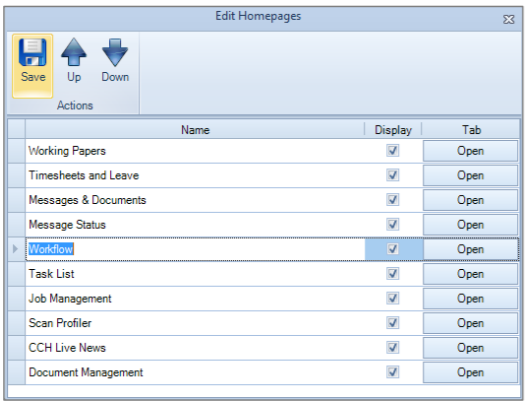Toggle Display checkbox for Job Management
This screenshot has width=528, height=407.
point(393,298)
